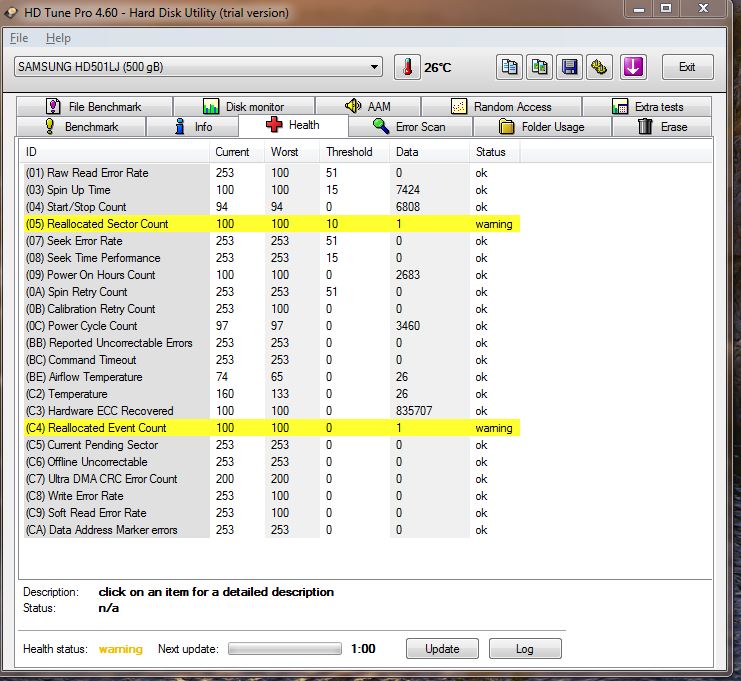Click the orange warning Health status text
This screenshot has width=741, height=681.
121,649
